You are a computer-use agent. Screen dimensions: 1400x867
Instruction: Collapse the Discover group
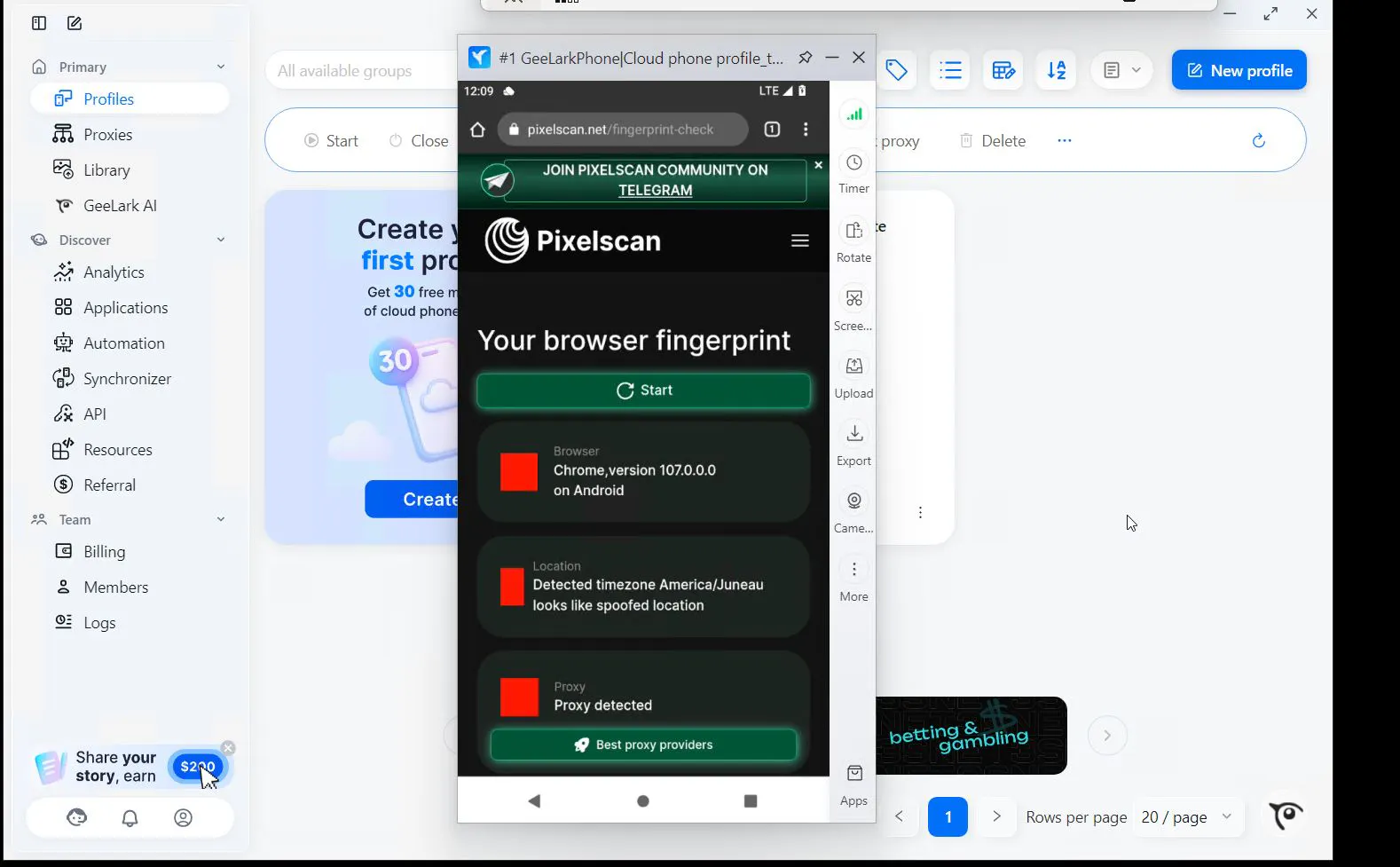[221, 240]
